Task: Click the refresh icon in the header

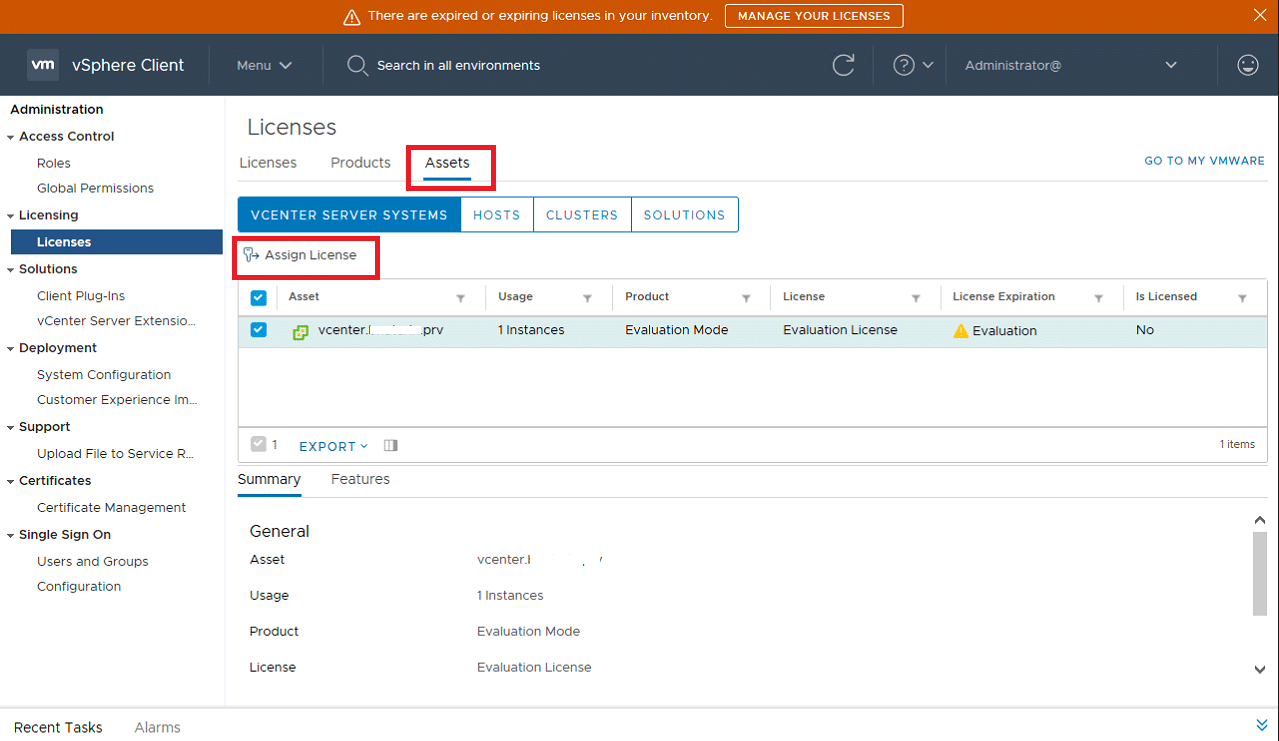Action: tap(843, 65)
